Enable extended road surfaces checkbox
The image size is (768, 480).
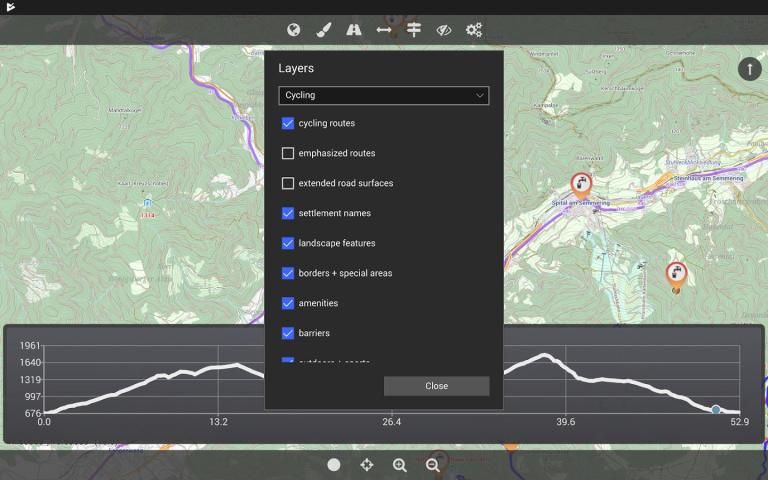[288, 183]
